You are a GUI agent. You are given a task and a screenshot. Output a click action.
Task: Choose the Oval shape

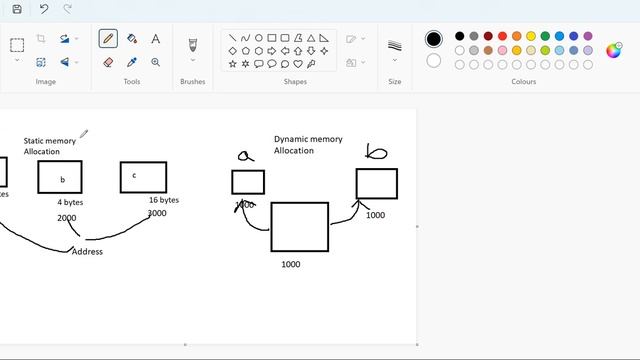(259, 38)
